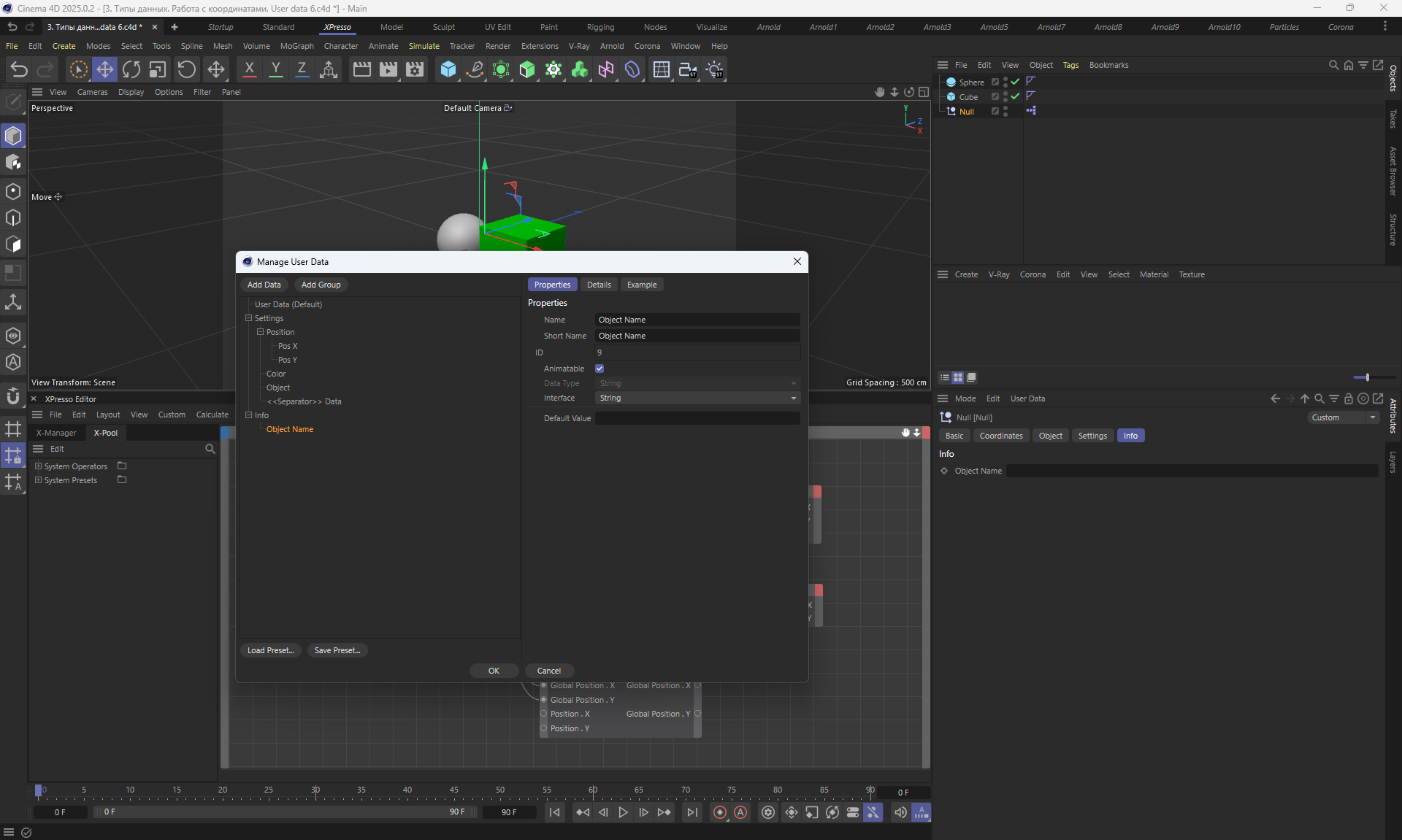Select the Move tool in toolbar
The image size is (1402, 840).
click(x=104, y=69)
